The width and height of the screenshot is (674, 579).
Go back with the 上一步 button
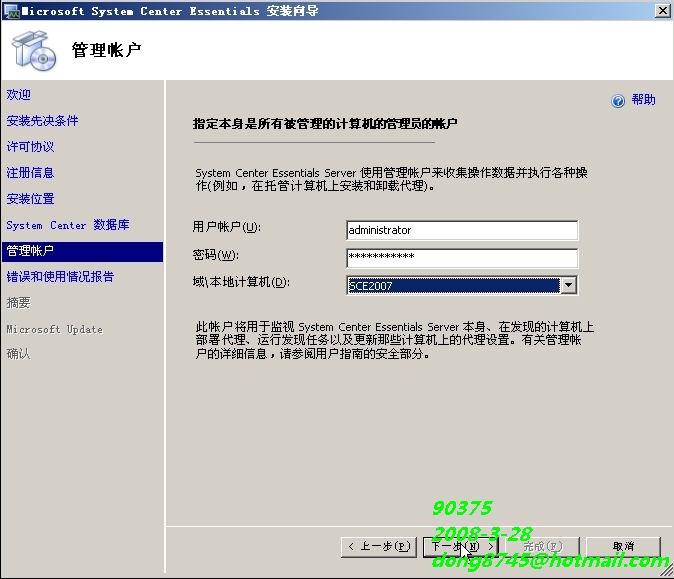point(379,547)
